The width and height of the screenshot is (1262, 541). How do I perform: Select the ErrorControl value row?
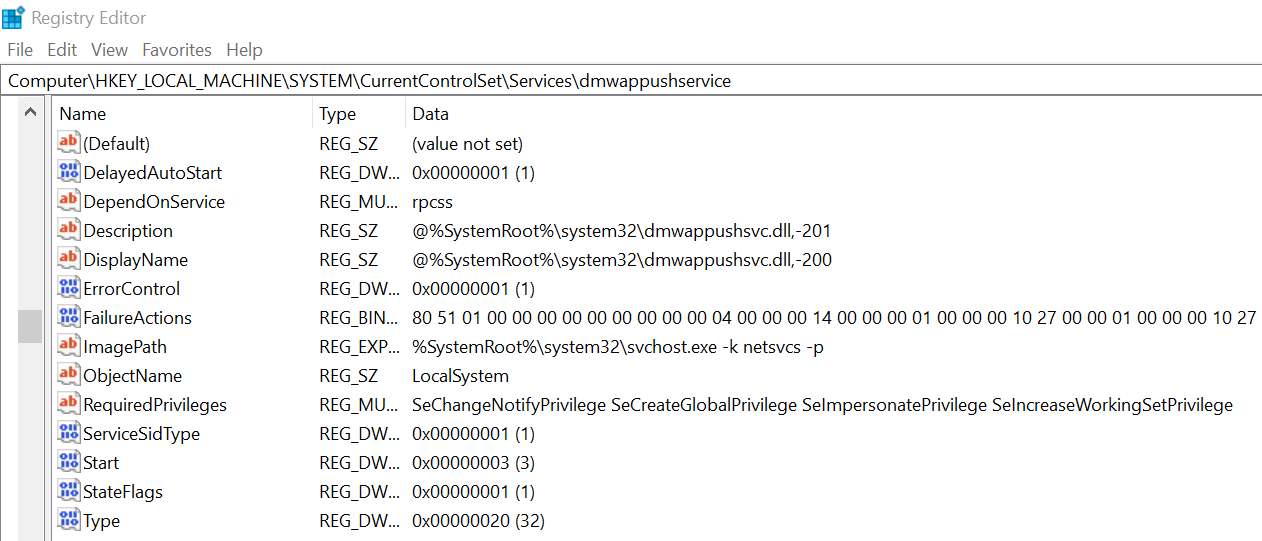click(x=132, y=289)
